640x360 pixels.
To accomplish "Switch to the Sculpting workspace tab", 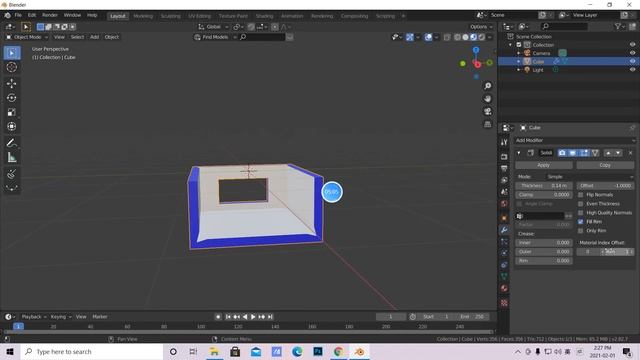I will pos(170,16).
